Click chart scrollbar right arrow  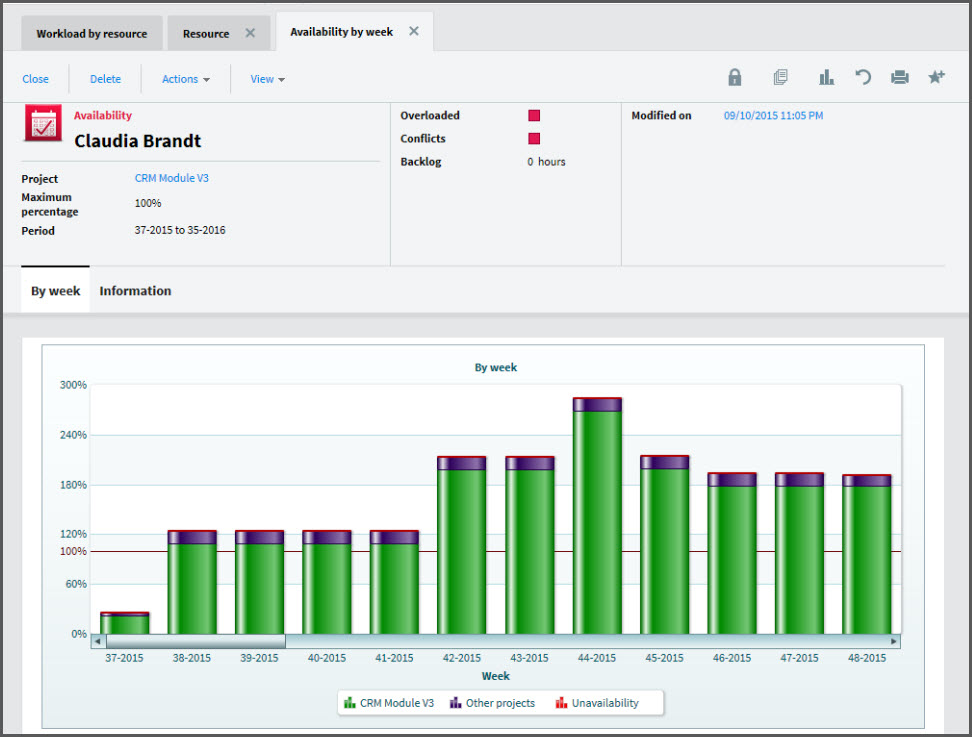(x=894, y=641)
